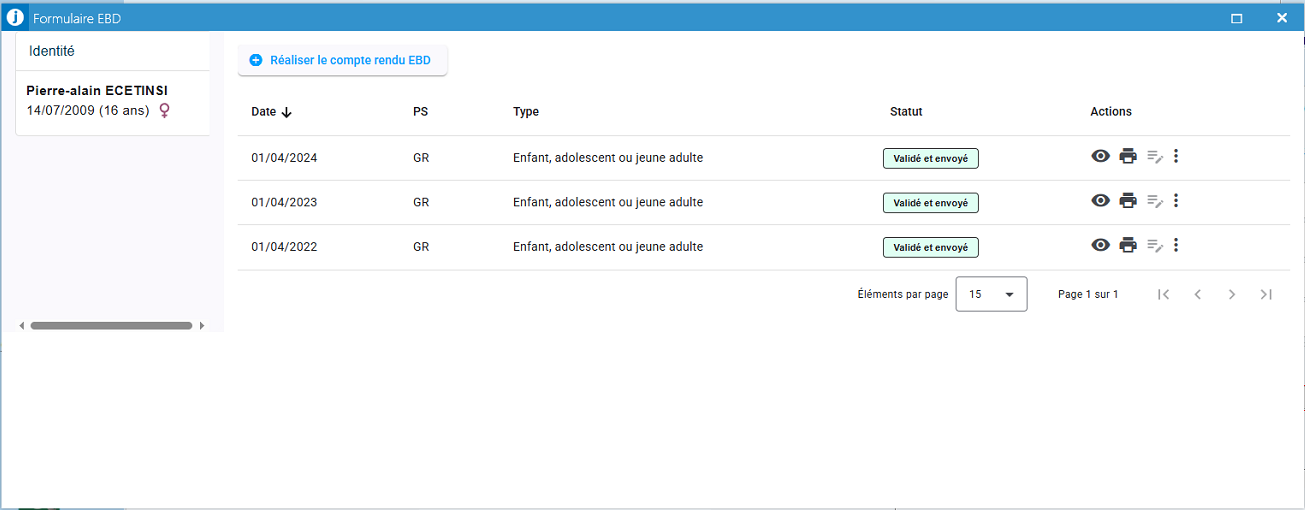Image resolution: width=1305 pixels, height=510 pixels.
Task: Go to the next page of results
Action: click(x=1232, y=294)
